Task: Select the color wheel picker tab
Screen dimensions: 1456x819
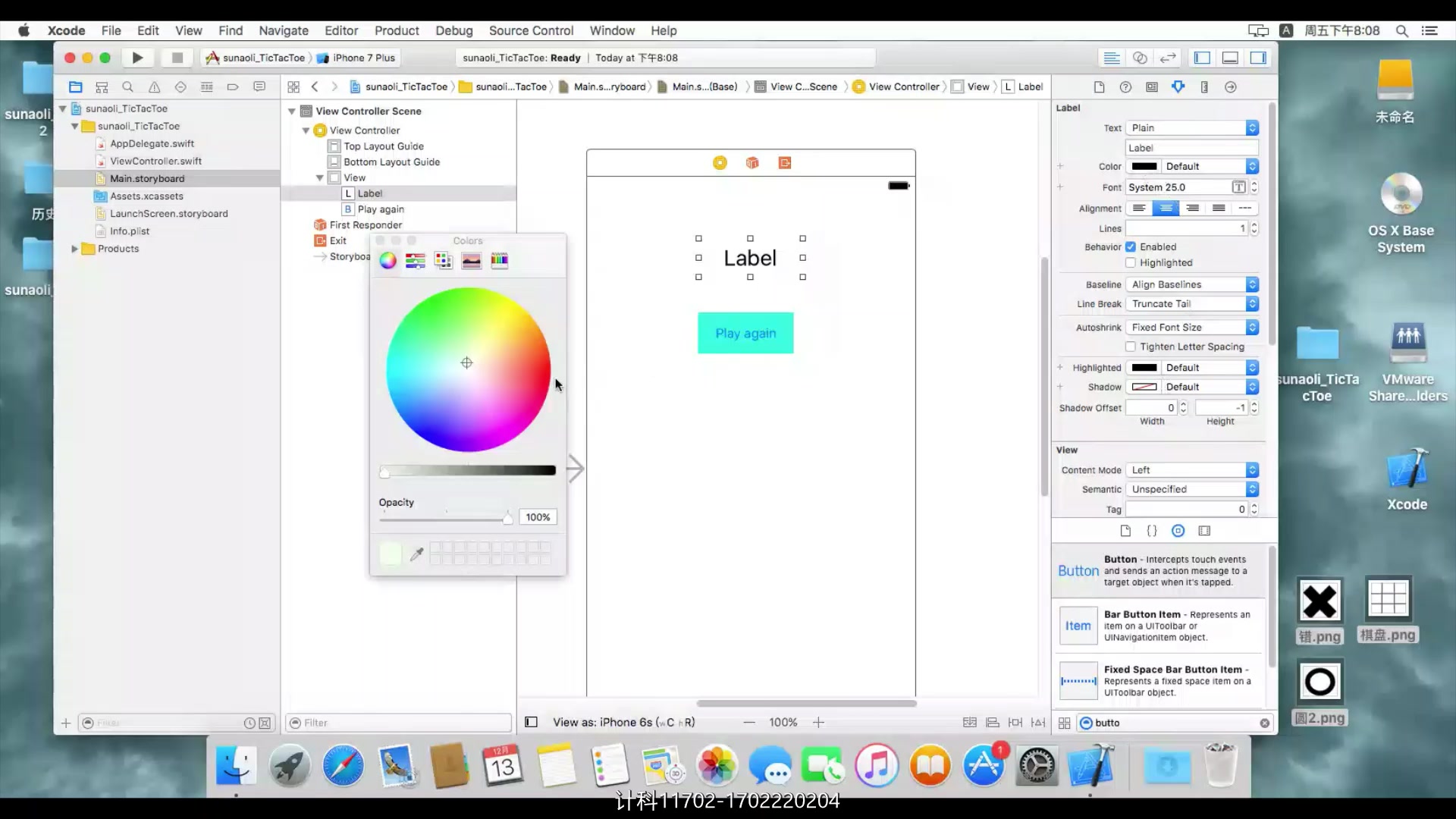Action: coord(388,261)
